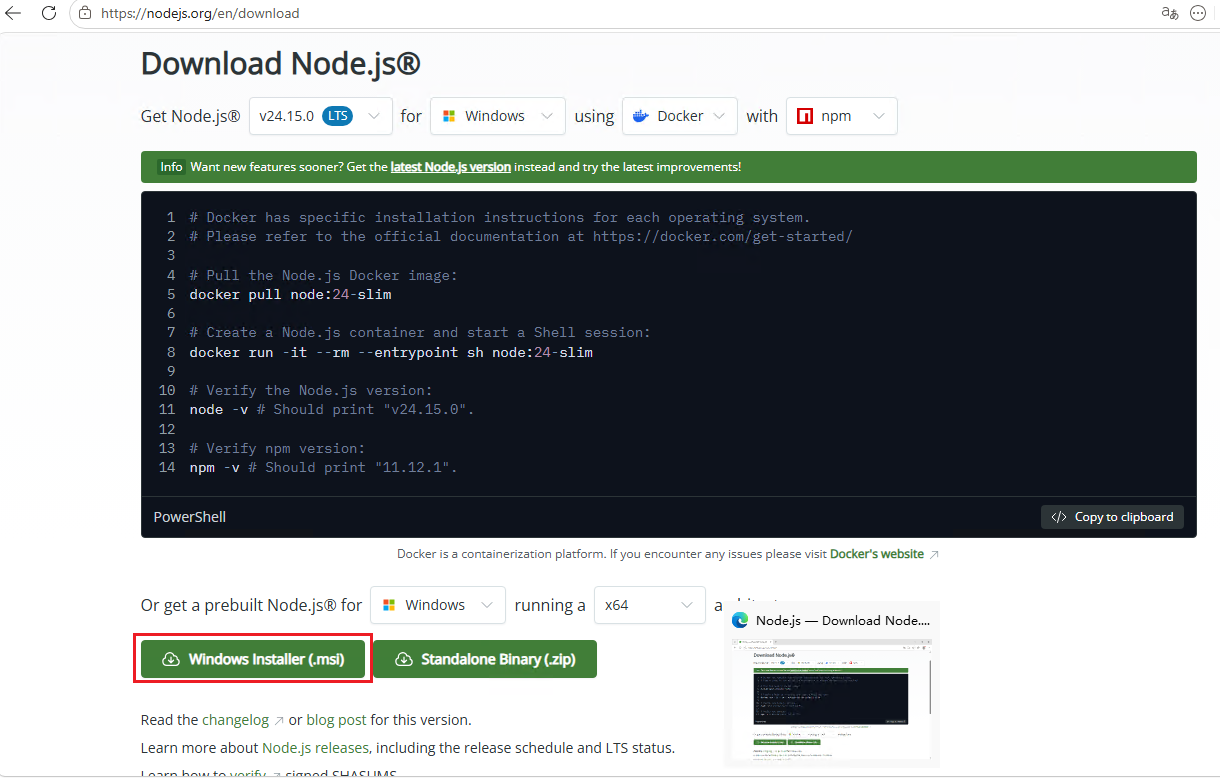
Task: Expand the x64 architecture dropdown
Action: coord(650,605)
